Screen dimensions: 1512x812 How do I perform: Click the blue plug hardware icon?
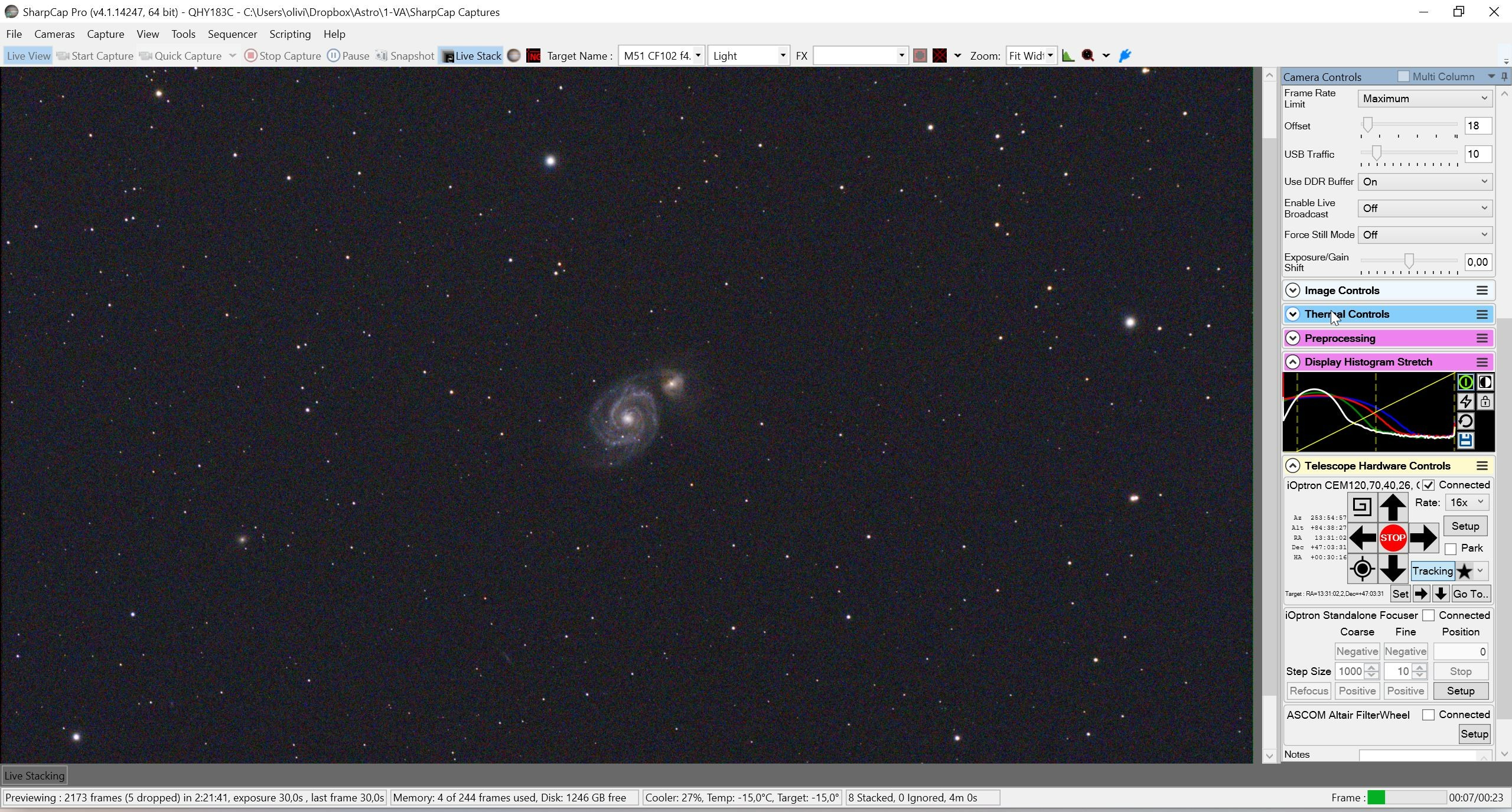[1125, 56]
